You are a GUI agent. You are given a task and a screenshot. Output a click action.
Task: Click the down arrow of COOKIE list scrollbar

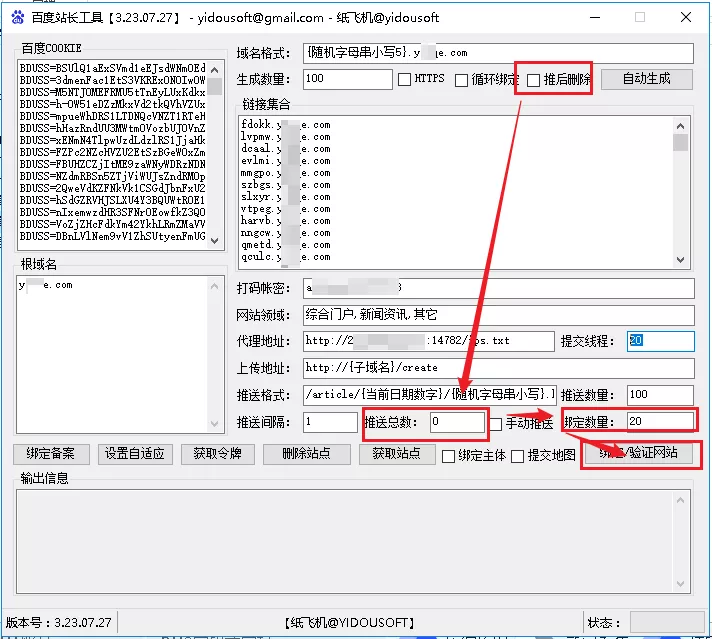[x=215, y=241]
